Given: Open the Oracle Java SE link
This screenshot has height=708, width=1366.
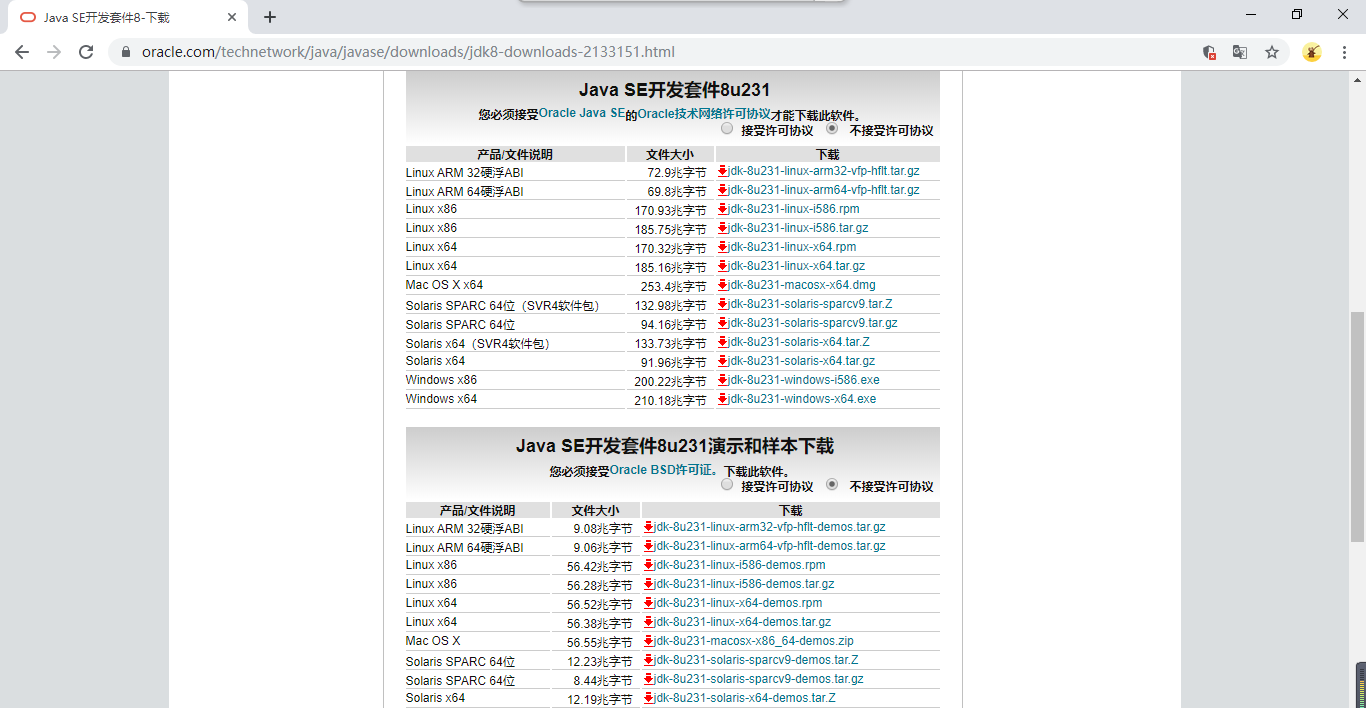Looking at the screenshot, I should [582, 114].
